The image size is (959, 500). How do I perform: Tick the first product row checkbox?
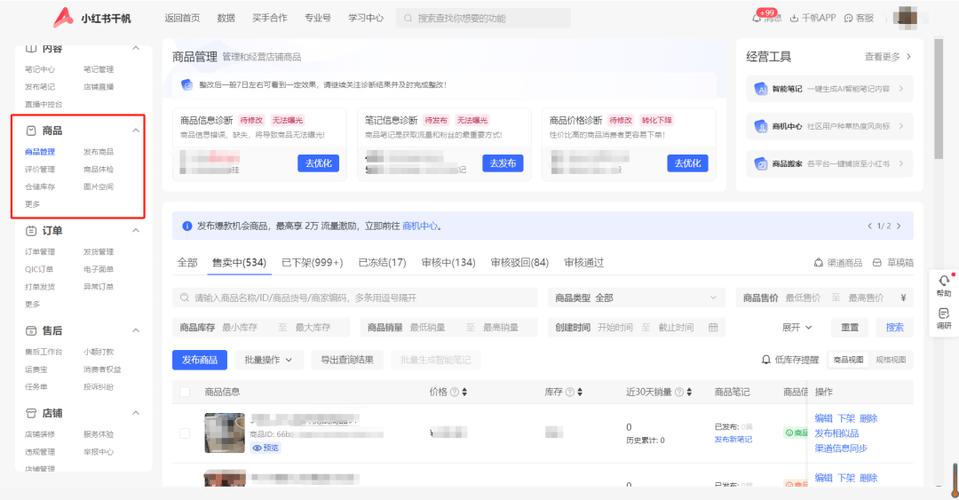[185, 433]
